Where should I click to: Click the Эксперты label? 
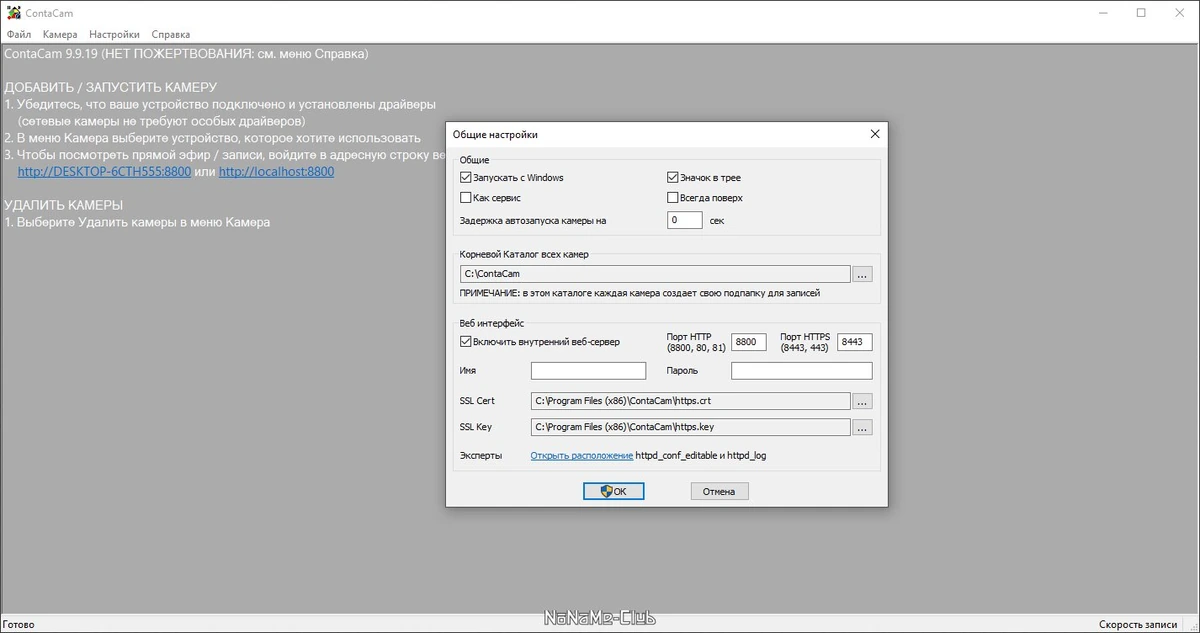[x=481, y=456]
